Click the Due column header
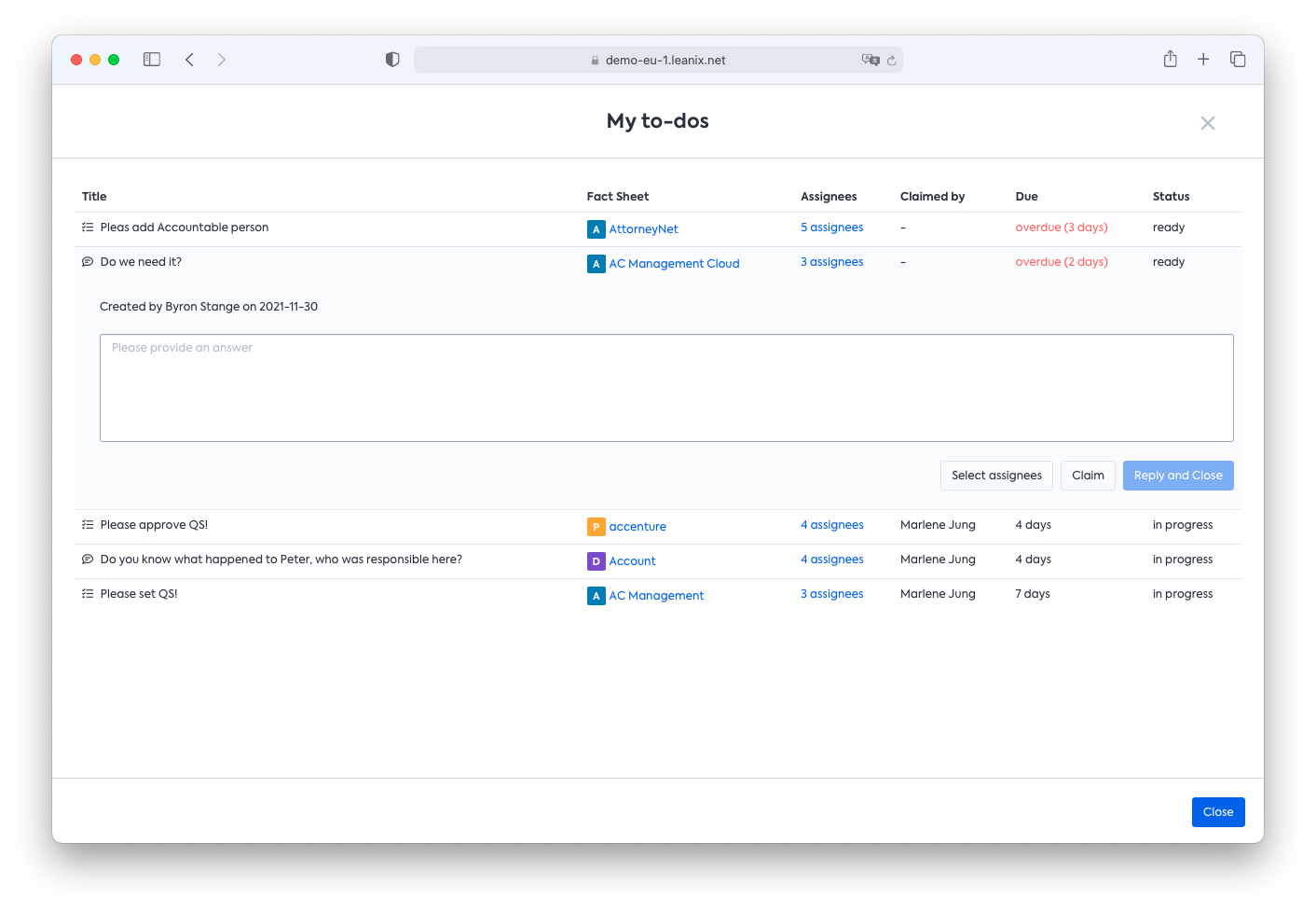Image resolution: width=1316 pixels, height=912 pixels. pyautogui.click(x=1026, y=197)
